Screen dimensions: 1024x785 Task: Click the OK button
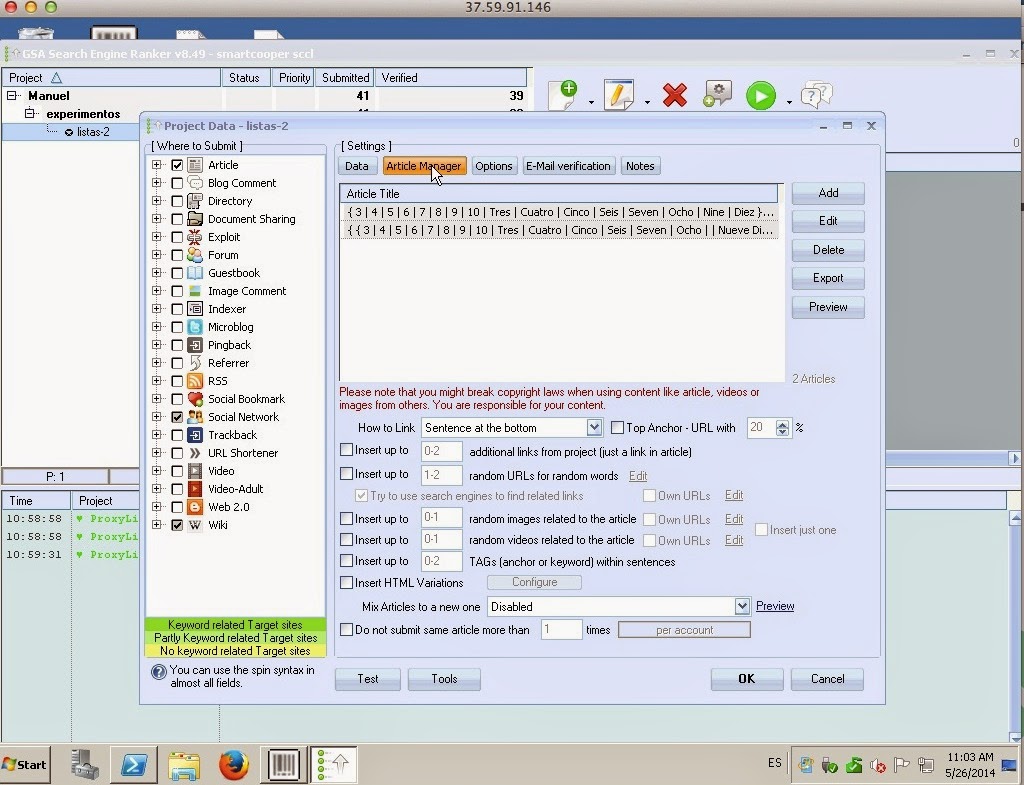(746, 679)
